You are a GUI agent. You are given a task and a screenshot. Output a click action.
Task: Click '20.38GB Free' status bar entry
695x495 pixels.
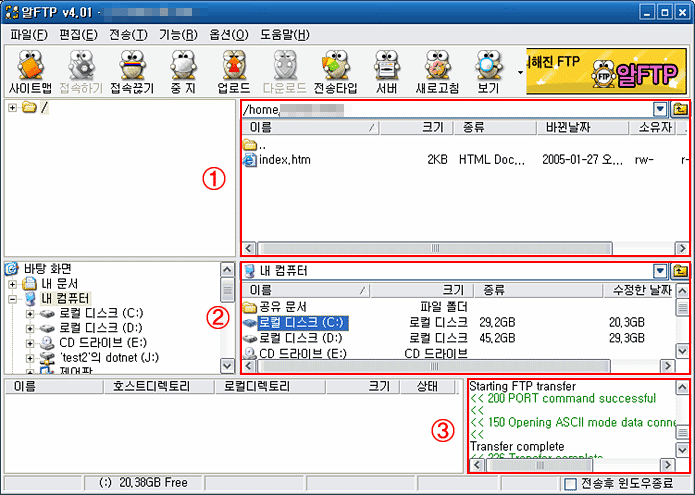143,483
